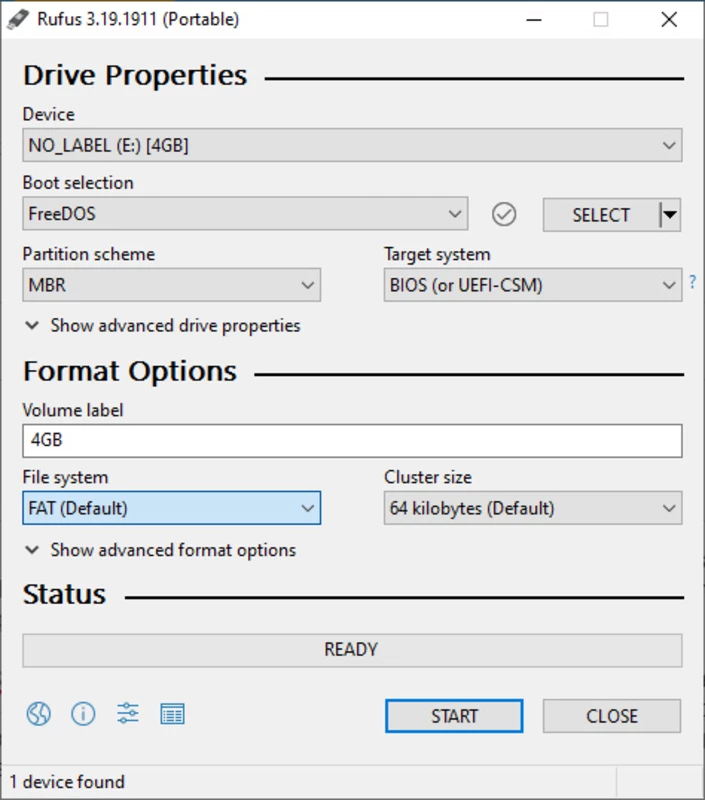
Task: Open the SELECT button split arrow
Action: click(670, 215)
